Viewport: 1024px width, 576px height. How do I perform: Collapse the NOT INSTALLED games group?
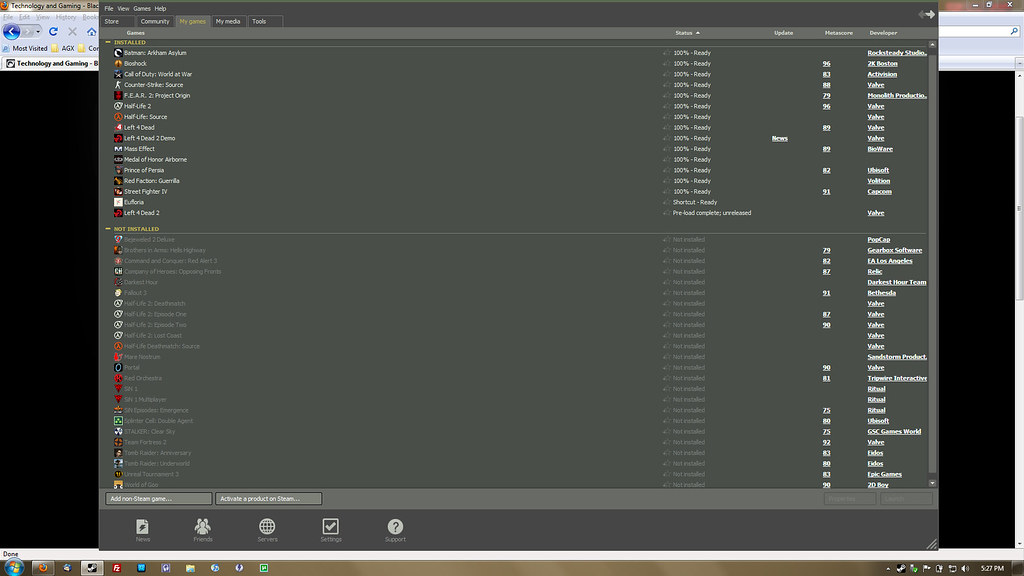tap(108, 229)
